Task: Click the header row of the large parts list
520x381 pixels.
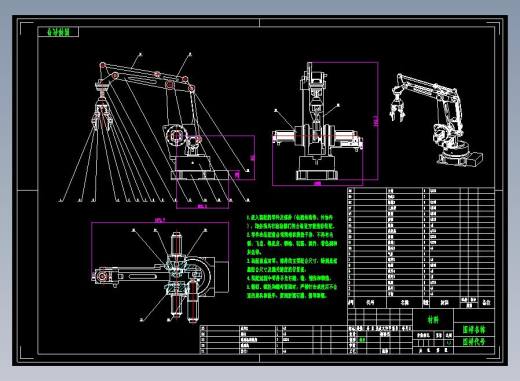Action: (x=421, y=303)
